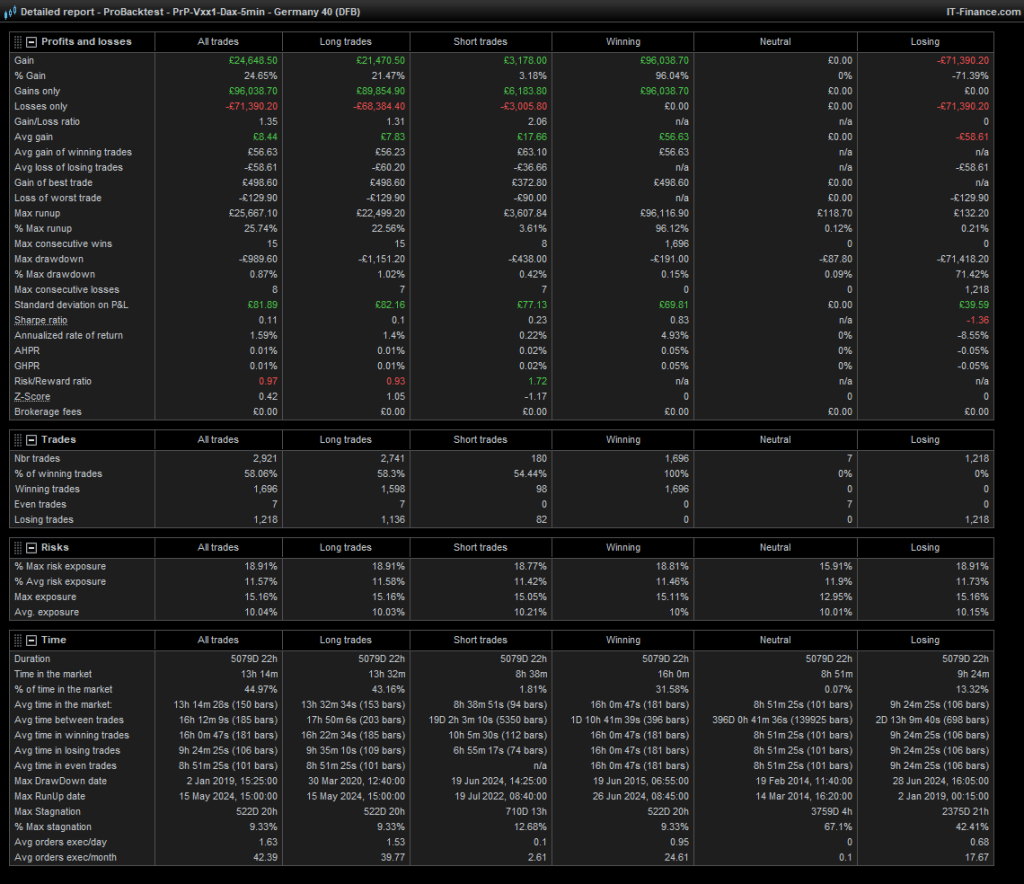Click the drag handle of the Risks panel
The height and width of the screenshot is (884, 1024).
pyautogui.click(x=18, y=547)
